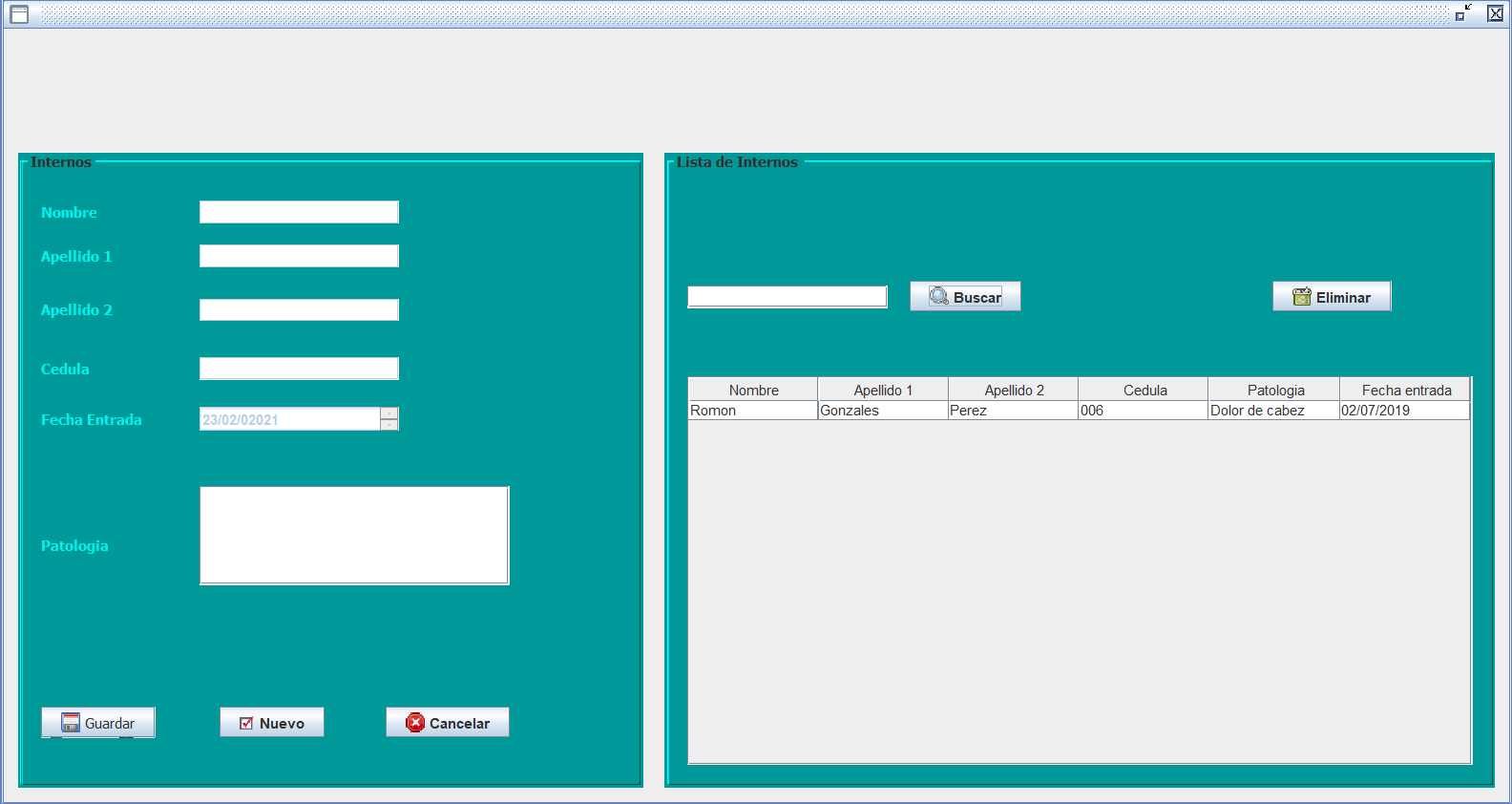1512x804 pixels.
Task: Select the Romon table cell
Action: tap(753, 411)
